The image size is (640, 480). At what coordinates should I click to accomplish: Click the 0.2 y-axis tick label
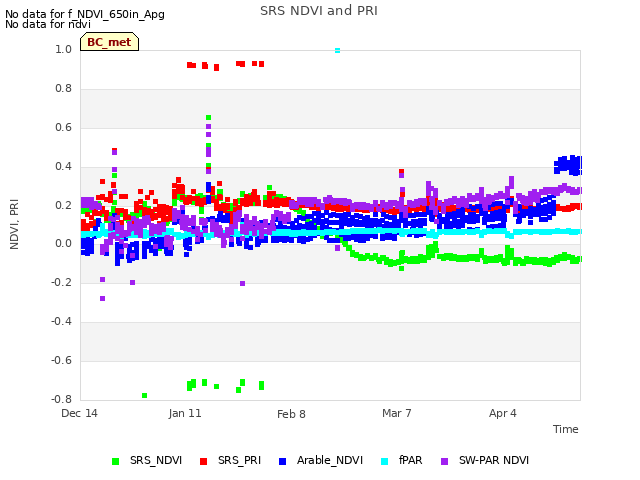click(x=63, y=205)
